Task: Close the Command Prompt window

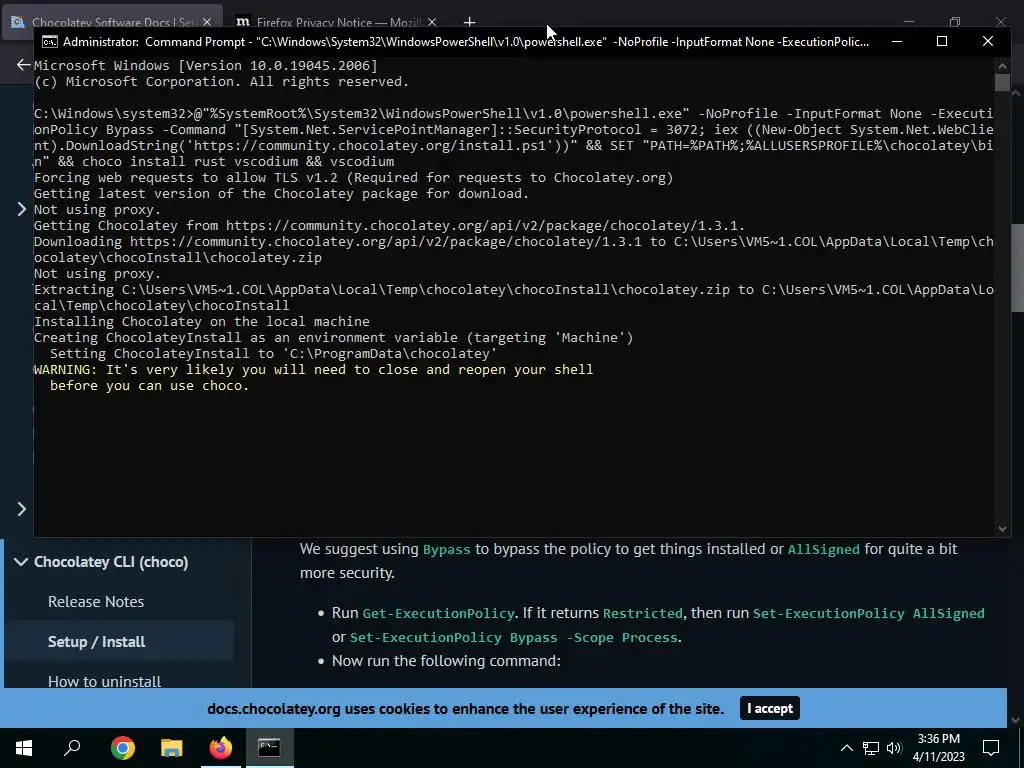Action: (987, 41)
